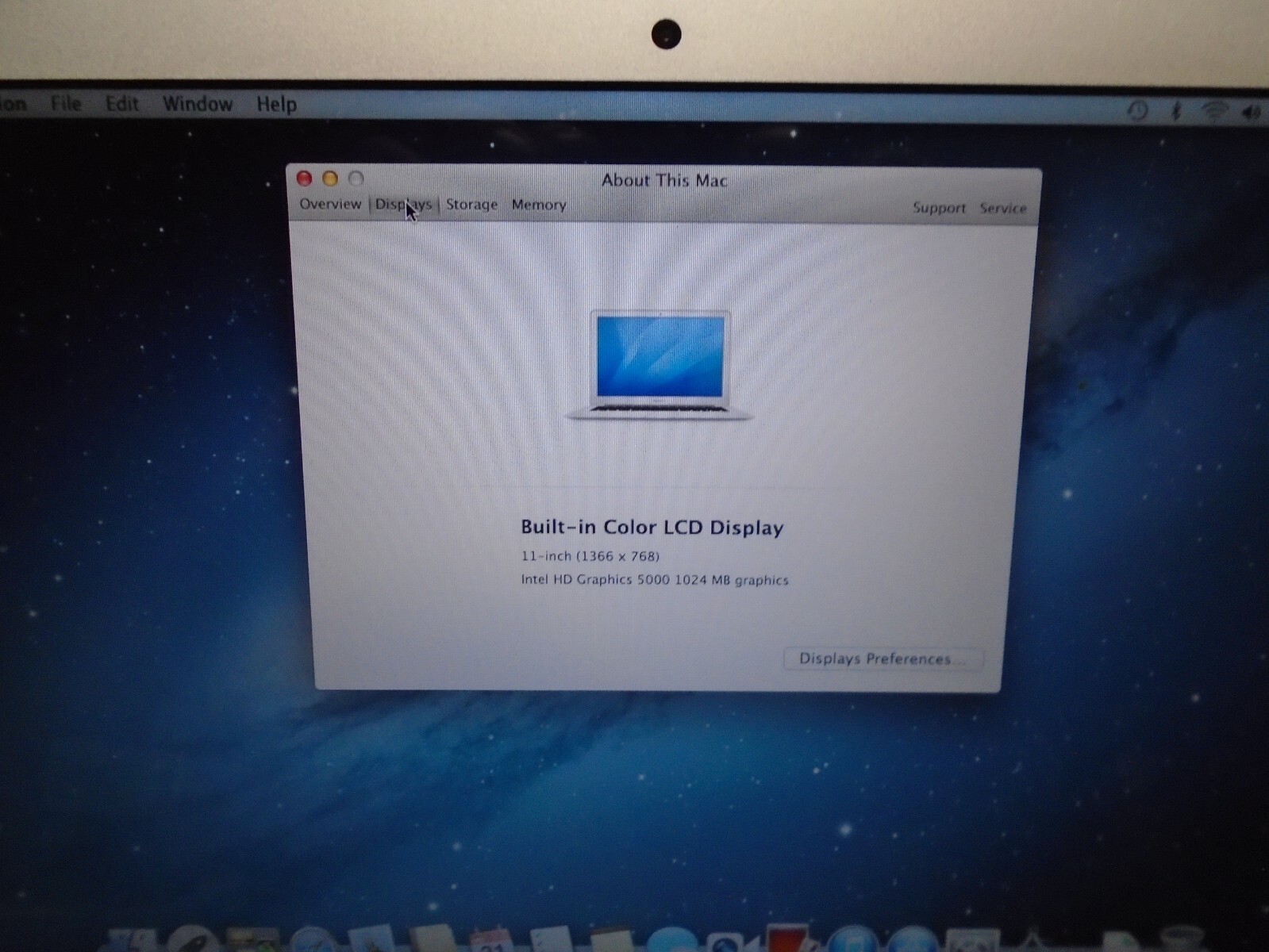The image size is (1269, 952).
Task: Open Launchpad rocket icon in the Dock
Action: click(x=194, y=939)
